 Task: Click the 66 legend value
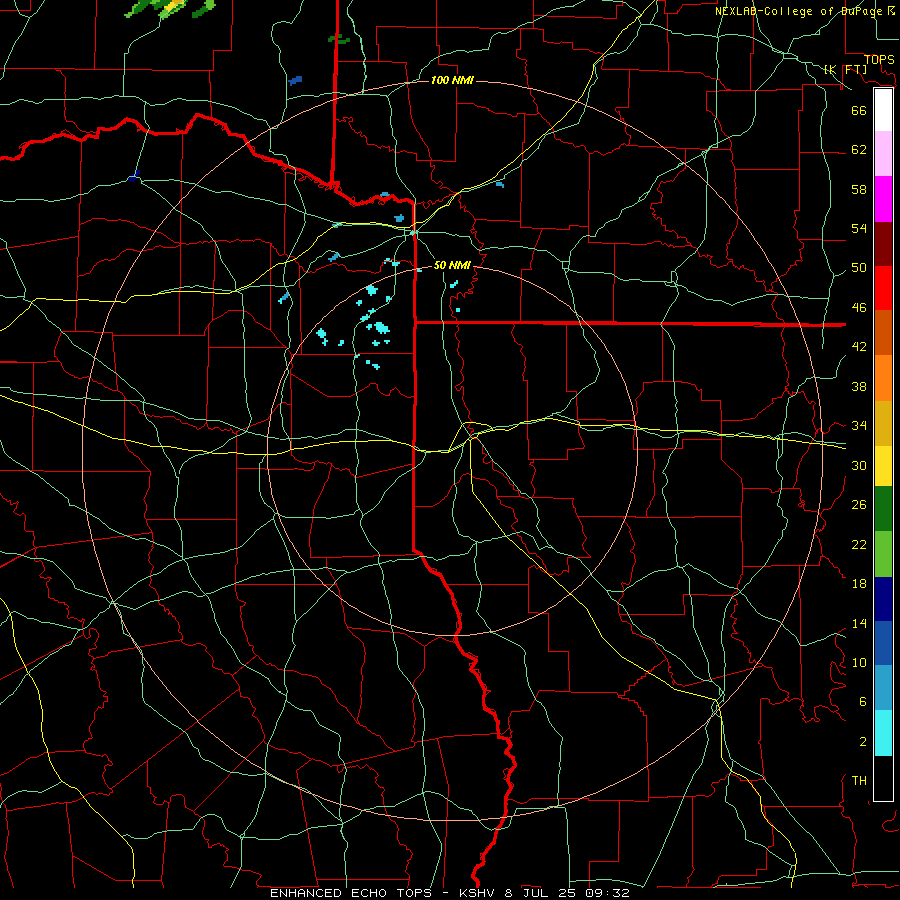(859, 110)
